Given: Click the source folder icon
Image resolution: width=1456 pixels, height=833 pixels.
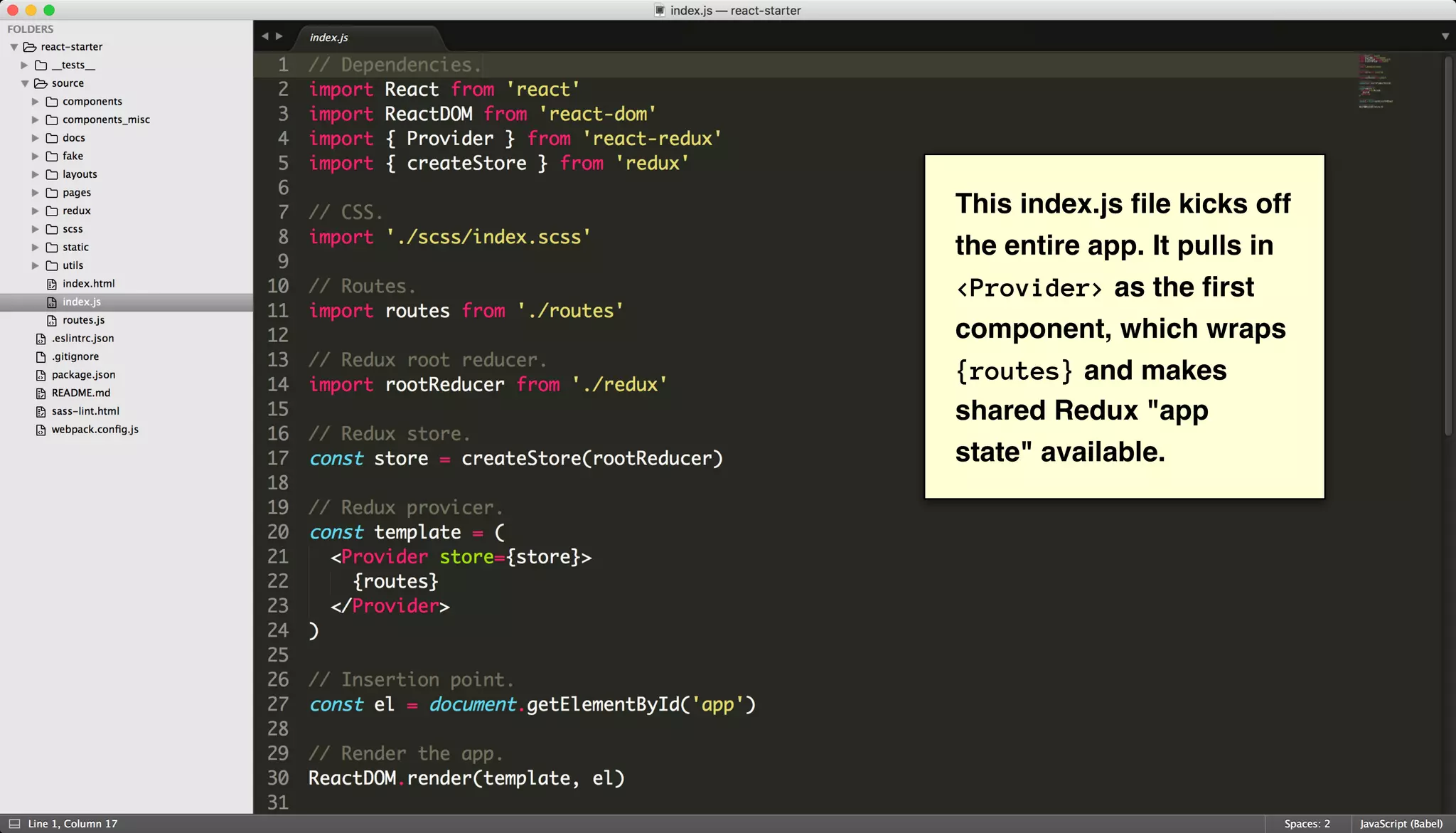Looking at the screenshot, I should click(41, 83).
